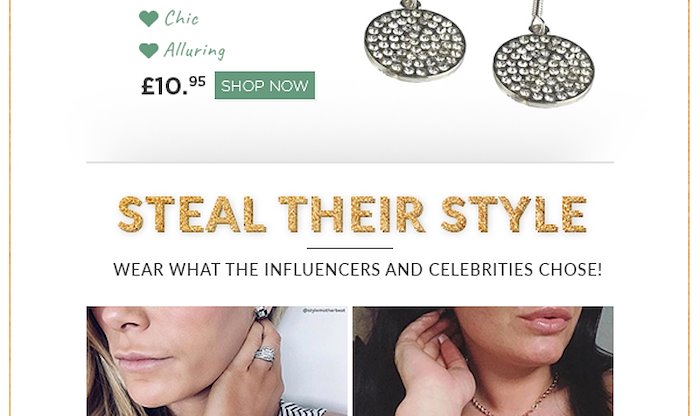Select the £10.95 price text
The height and width of the screenshot is (416, 700).
click(173, 86)
